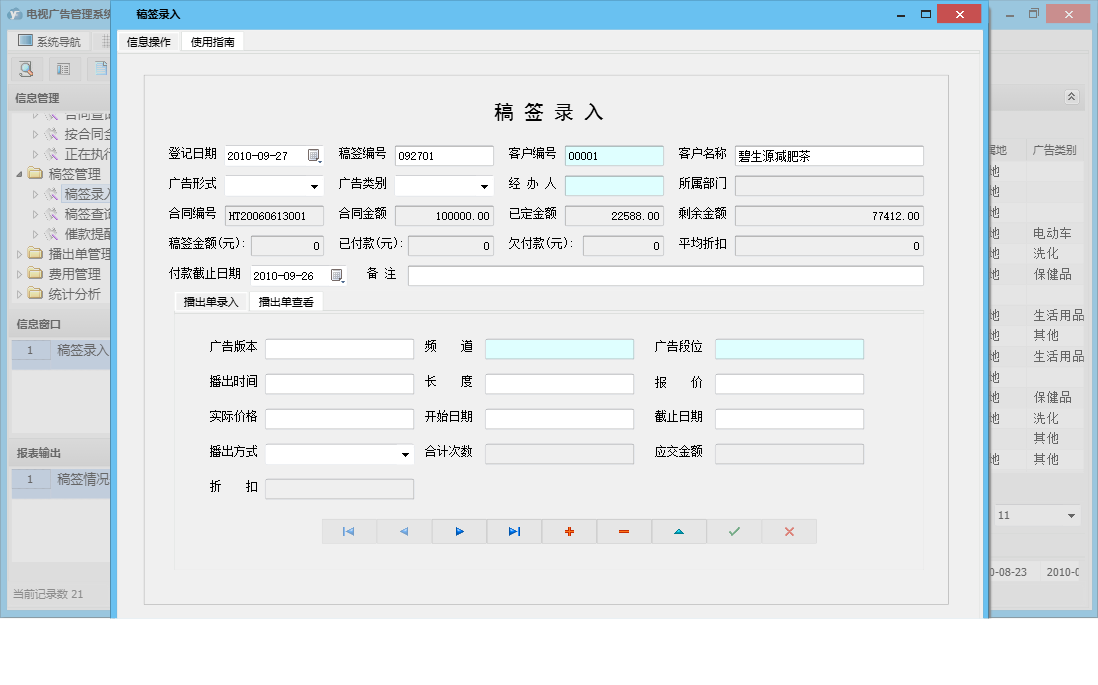Click the red X cancel icon
The width and height of the screenshot is (1098, 685).
point(789,531)
